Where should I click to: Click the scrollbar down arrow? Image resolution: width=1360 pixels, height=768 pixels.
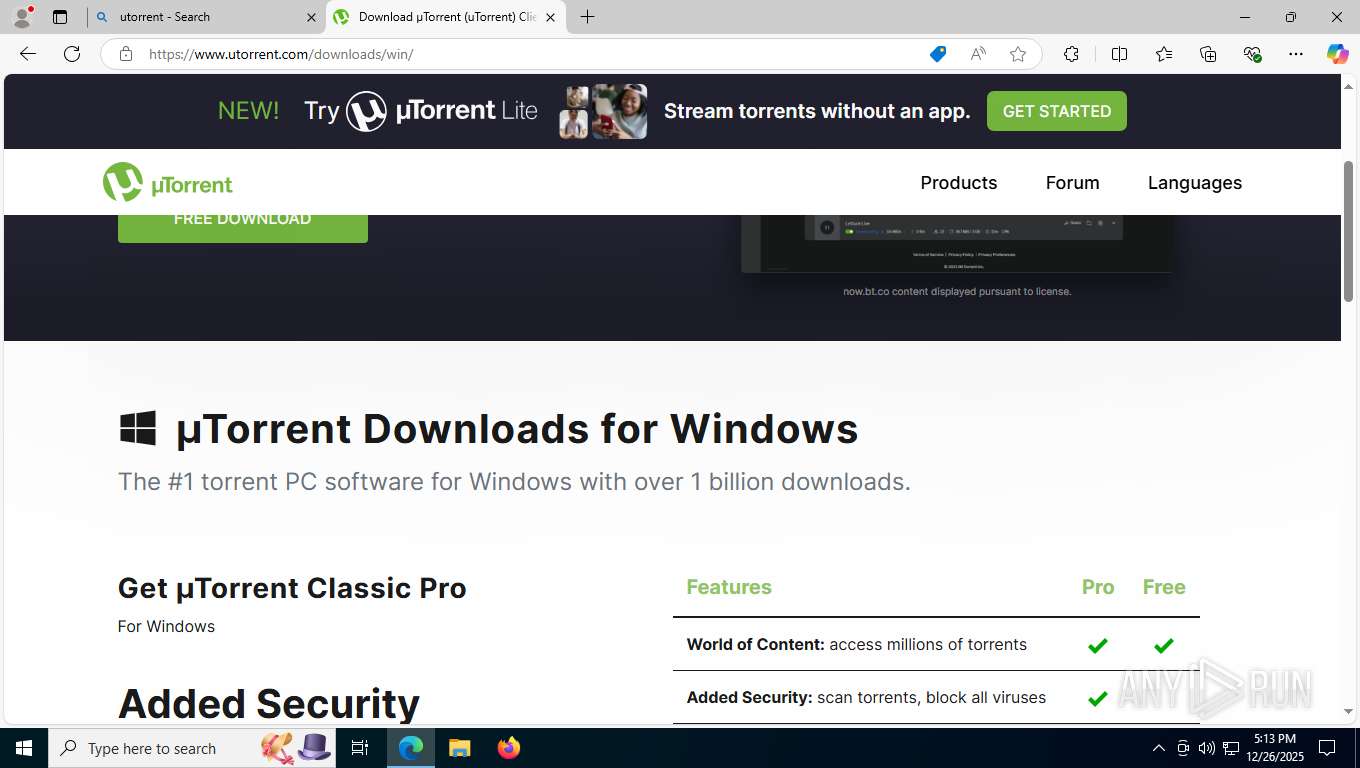tap(1348, 711)
